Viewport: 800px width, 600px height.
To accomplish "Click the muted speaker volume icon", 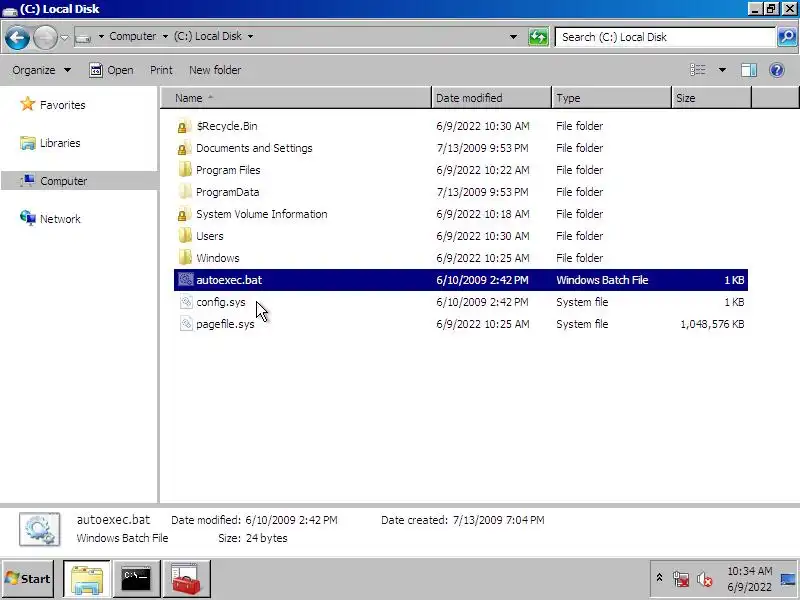I will pos(705,579).
